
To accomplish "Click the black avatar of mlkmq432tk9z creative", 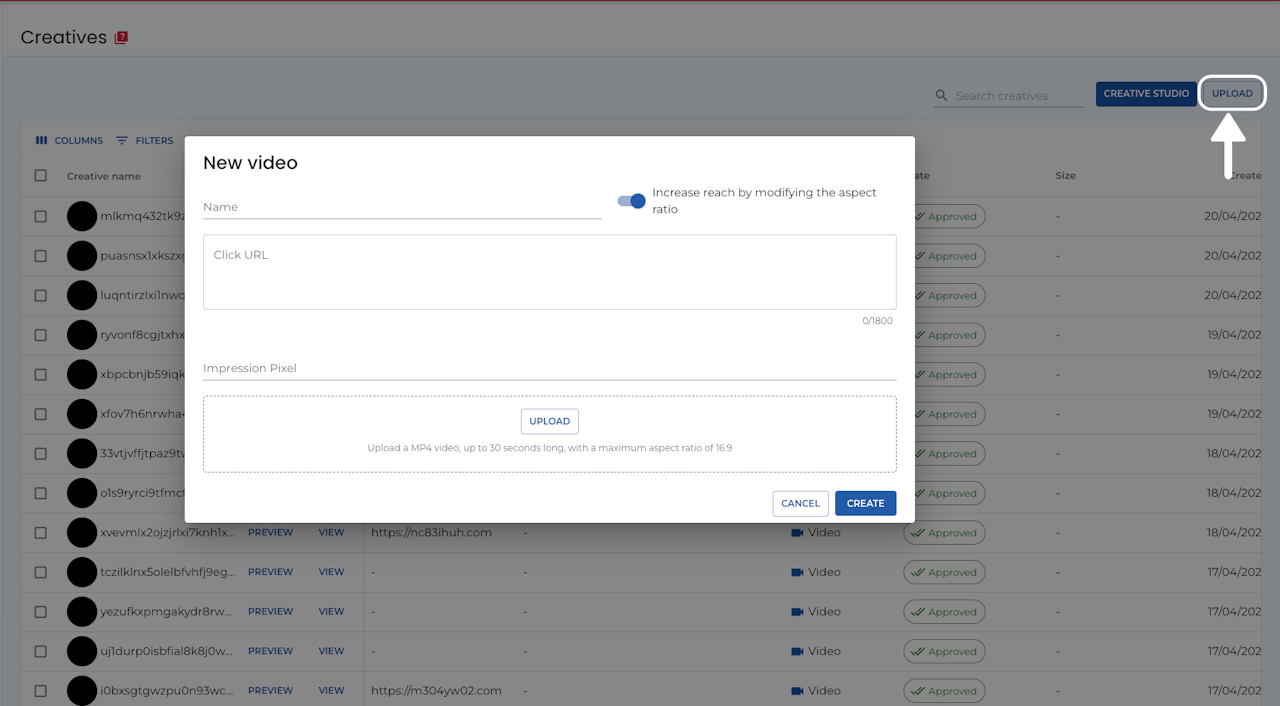I will pyautogui.click(x=82, y=216).
